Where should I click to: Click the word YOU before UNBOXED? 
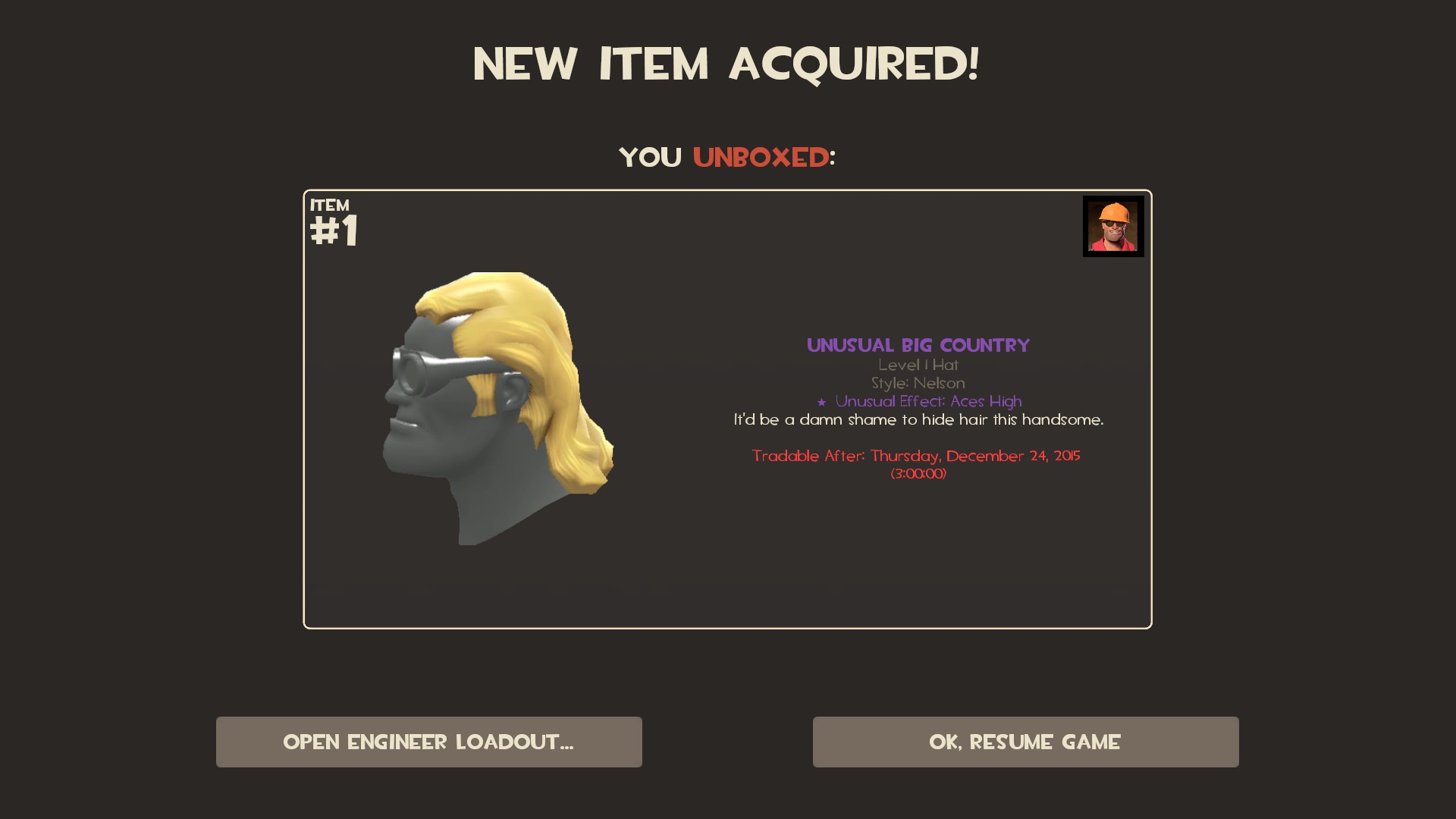[x=651, y=158]
